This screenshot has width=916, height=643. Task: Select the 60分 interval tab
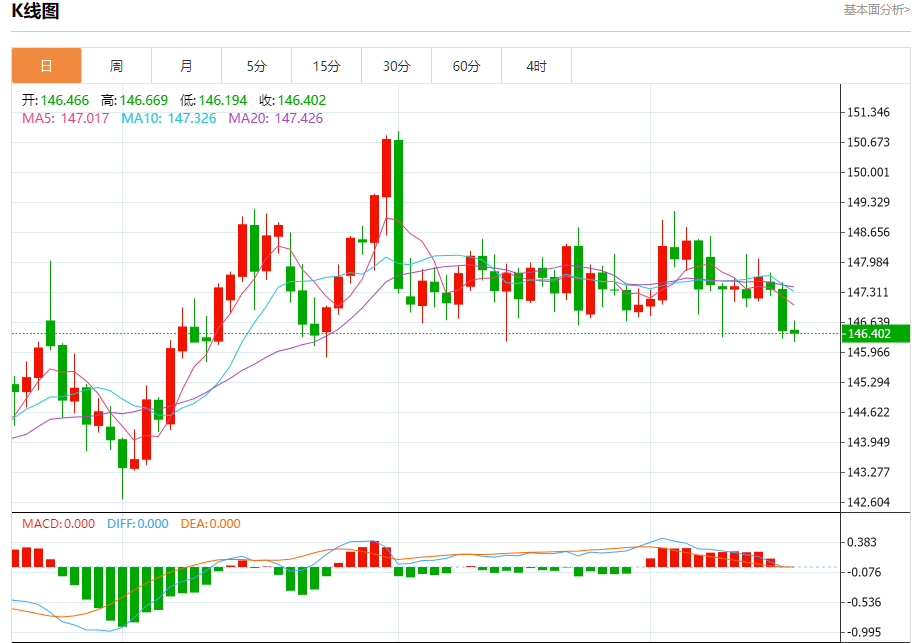pos(466,67)
